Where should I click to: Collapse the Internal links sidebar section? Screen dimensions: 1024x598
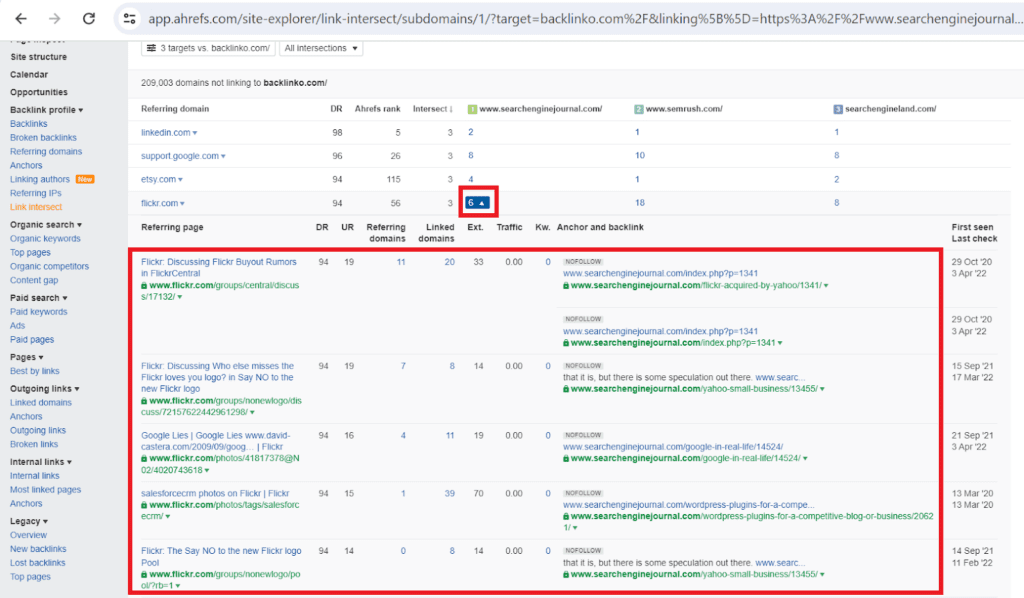pyautogui.click(x=40, y=462)
